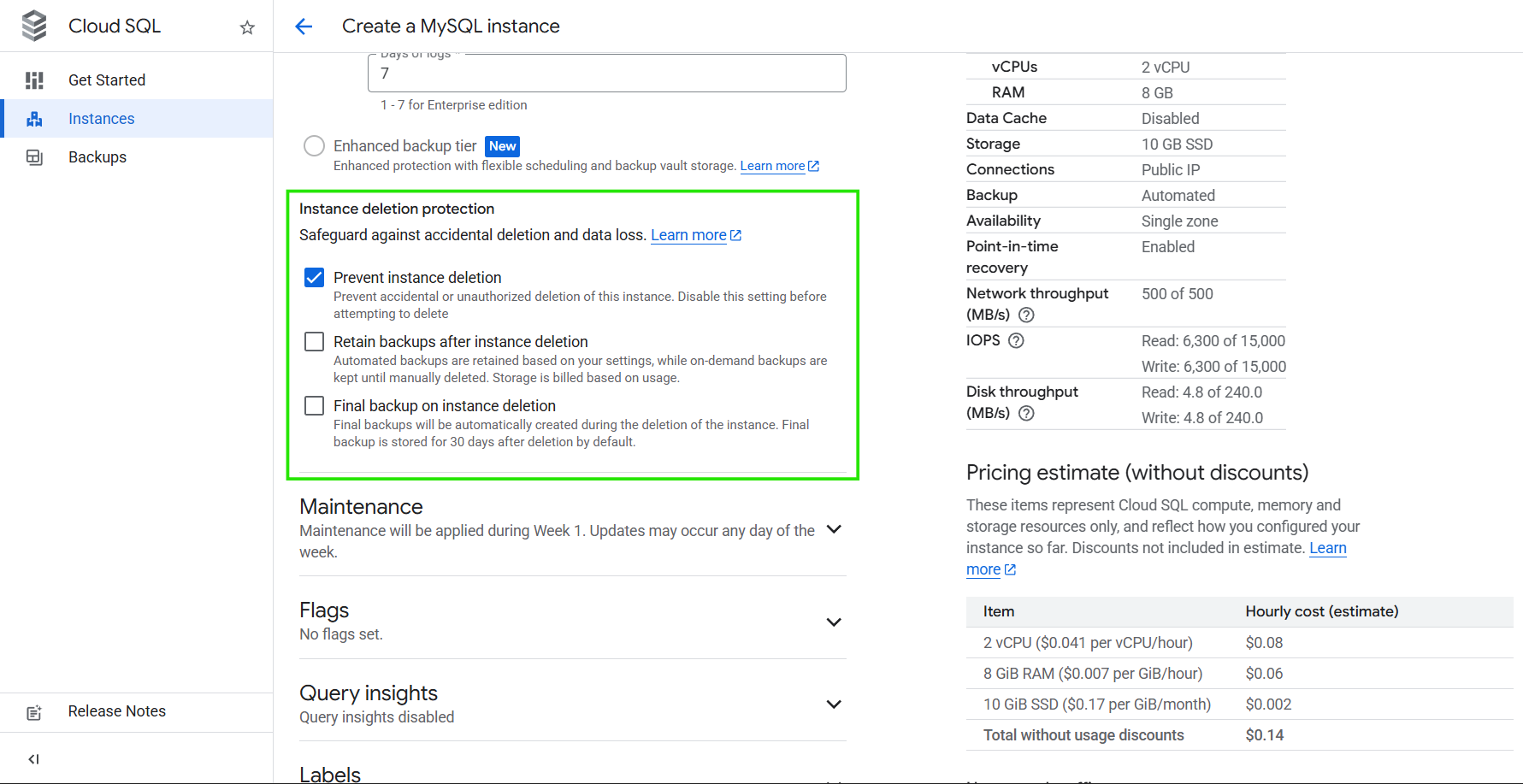Enable Retain backups after instance deletion
Image resolution: width=1523 pixels, height=784 pixels.
click(315, 342)
